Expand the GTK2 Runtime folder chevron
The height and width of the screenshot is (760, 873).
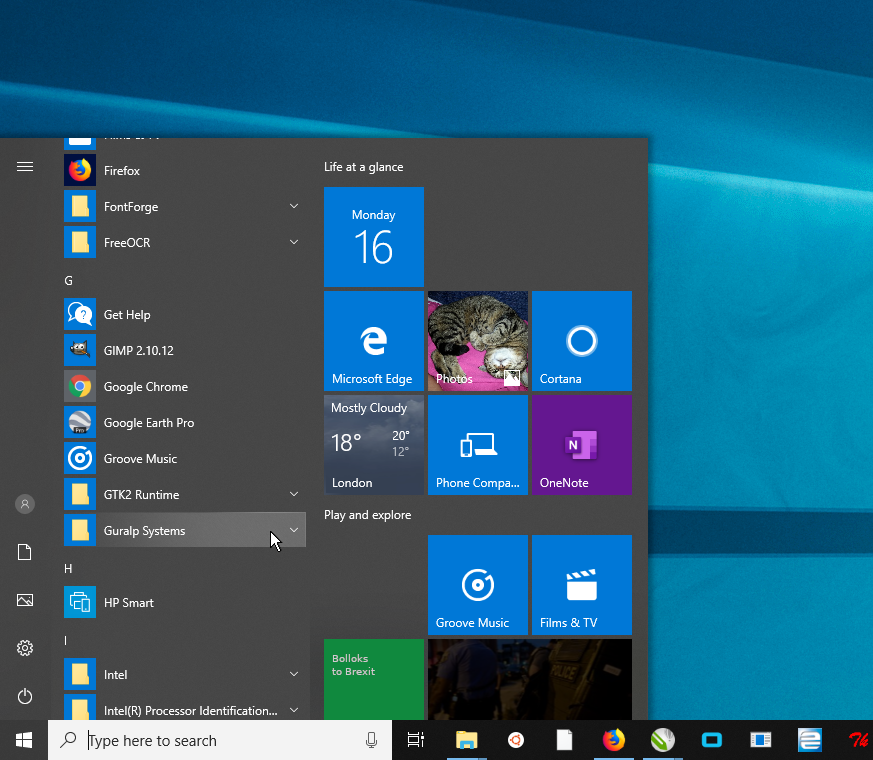pos(293,494)
